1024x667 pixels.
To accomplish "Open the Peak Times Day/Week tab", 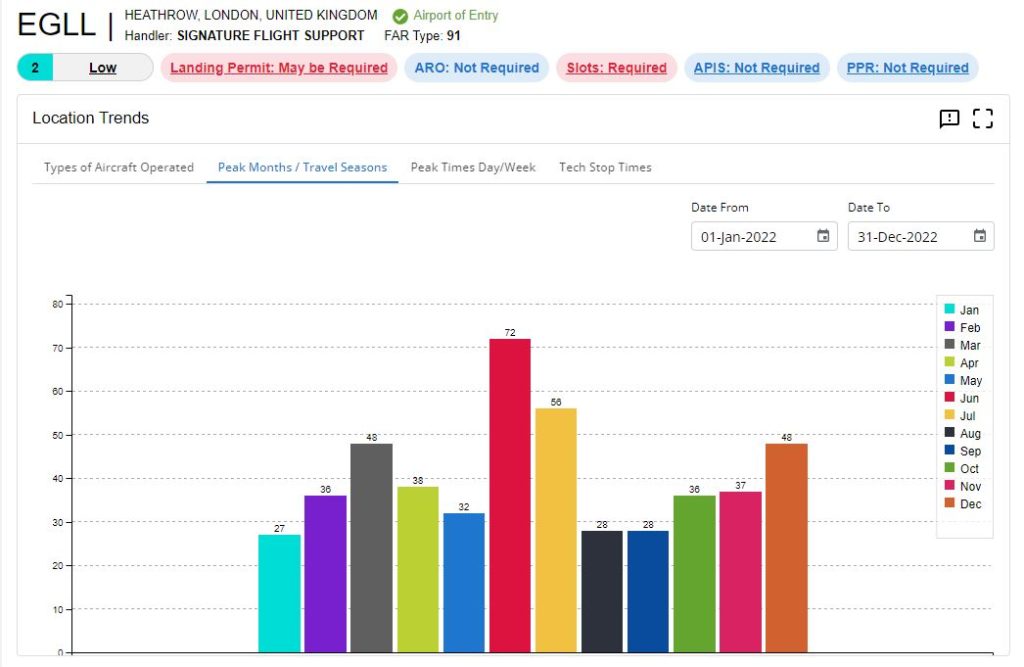I will [x=473, y=167].
